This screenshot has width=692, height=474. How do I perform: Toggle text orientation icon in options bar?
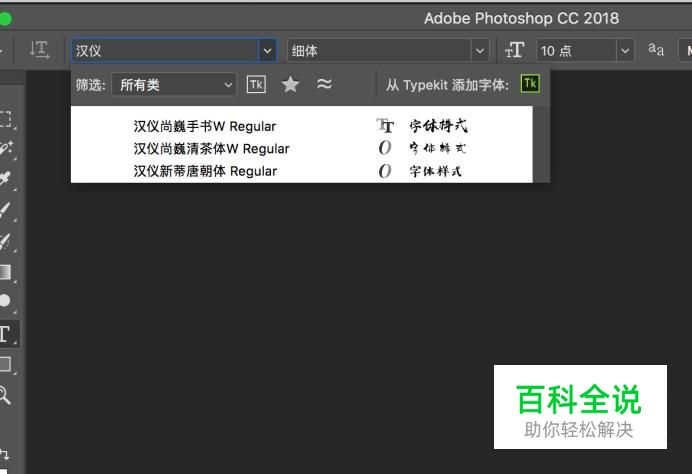(x=39, y=50)
